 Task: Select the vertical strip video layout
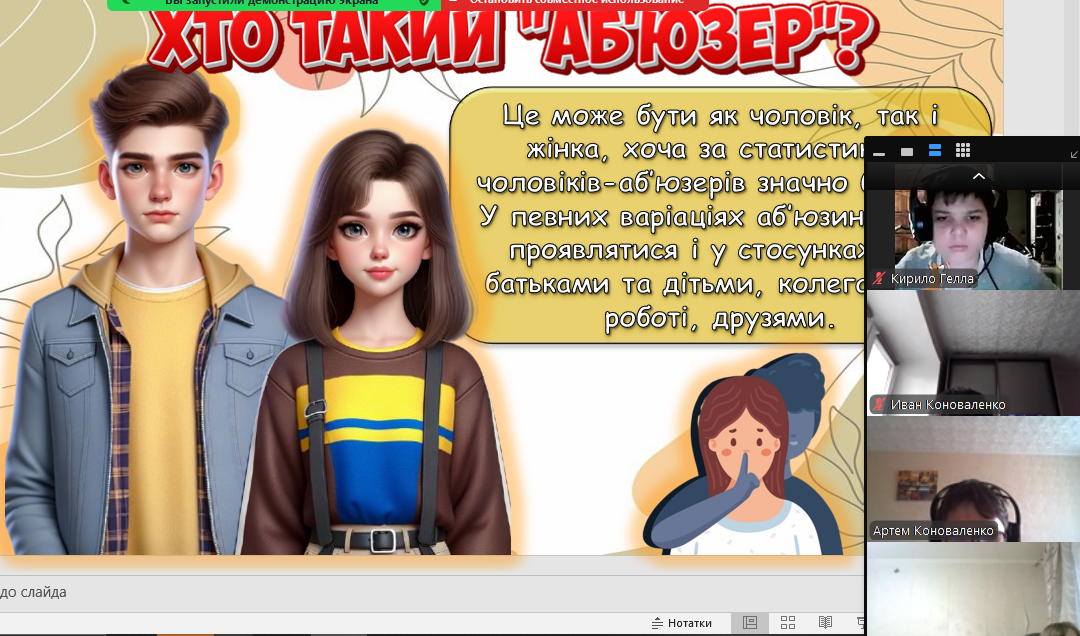point(935,151)
